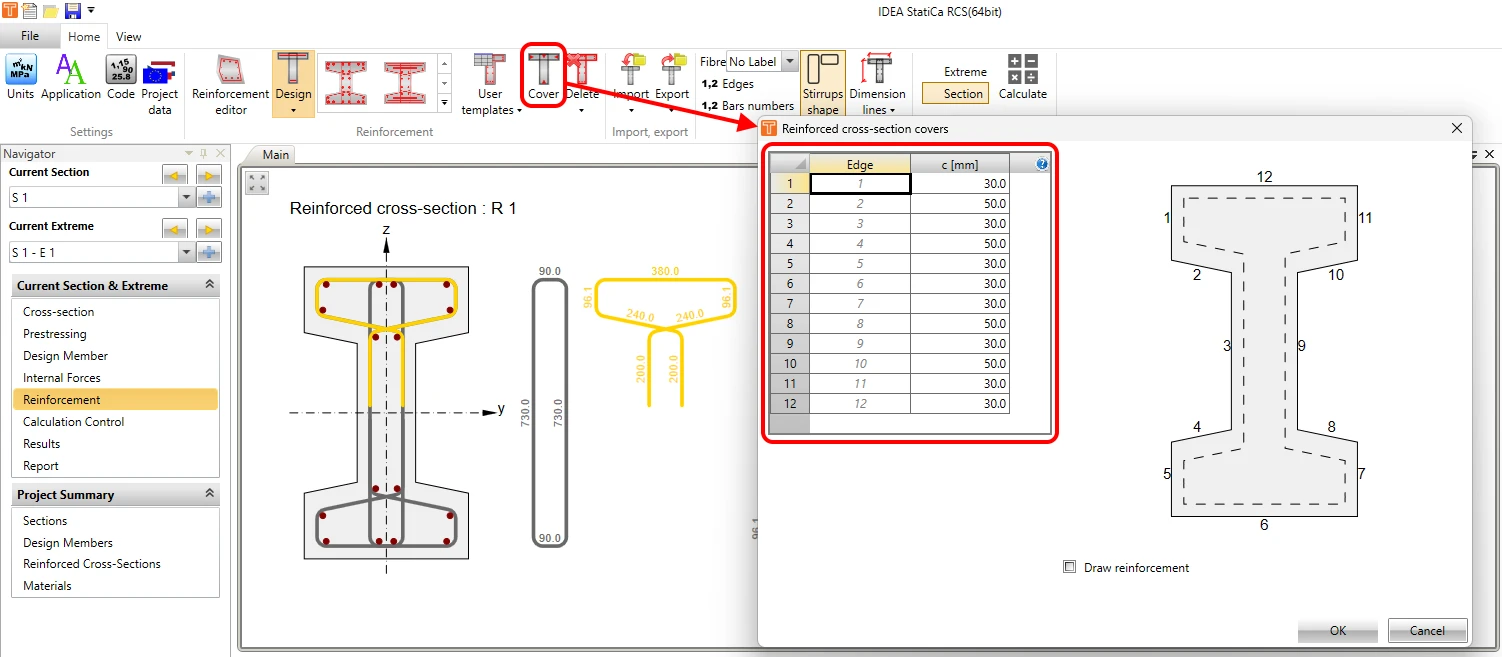1502x657 pixels.
Task: Open the Fibre No Label dropdown
Action: [x=789, y=62]
